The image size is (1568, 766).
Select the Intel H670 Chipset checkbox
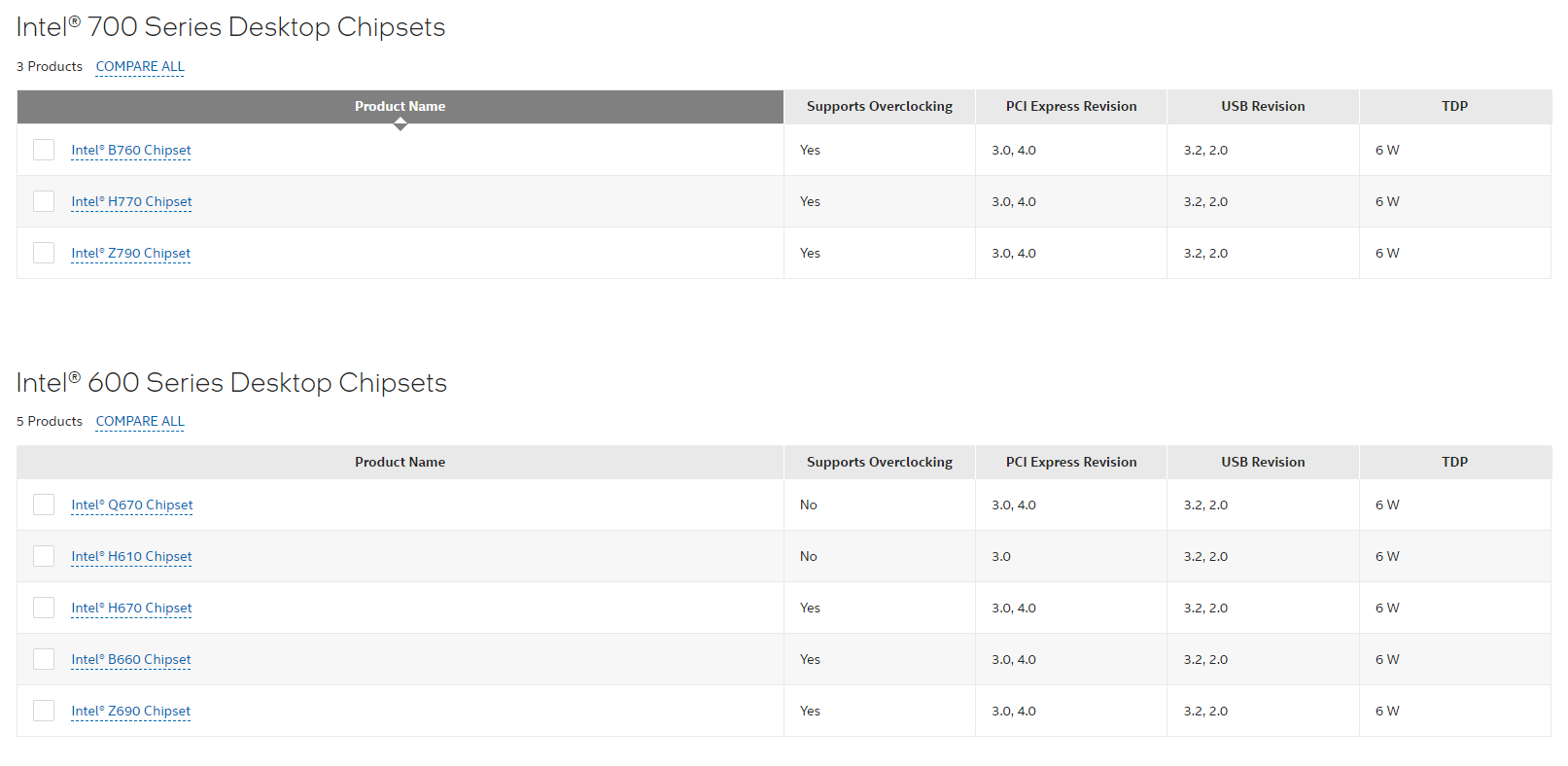coord(44,608)
